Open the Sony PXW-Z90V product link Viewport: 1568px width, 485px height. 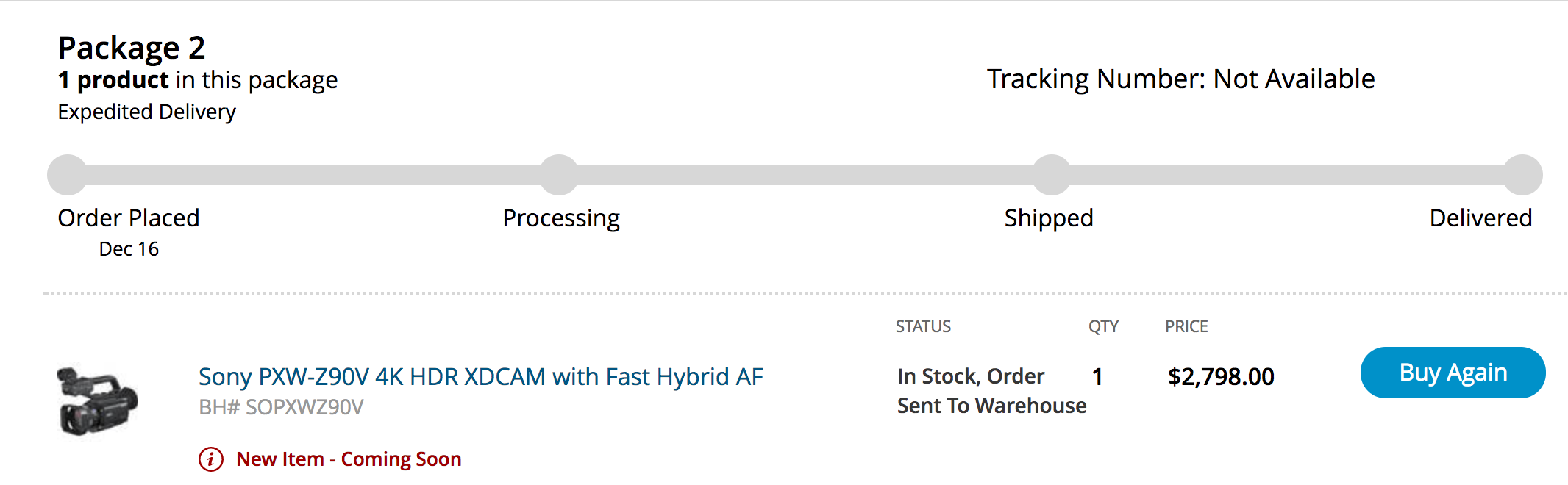click(480, 377)
